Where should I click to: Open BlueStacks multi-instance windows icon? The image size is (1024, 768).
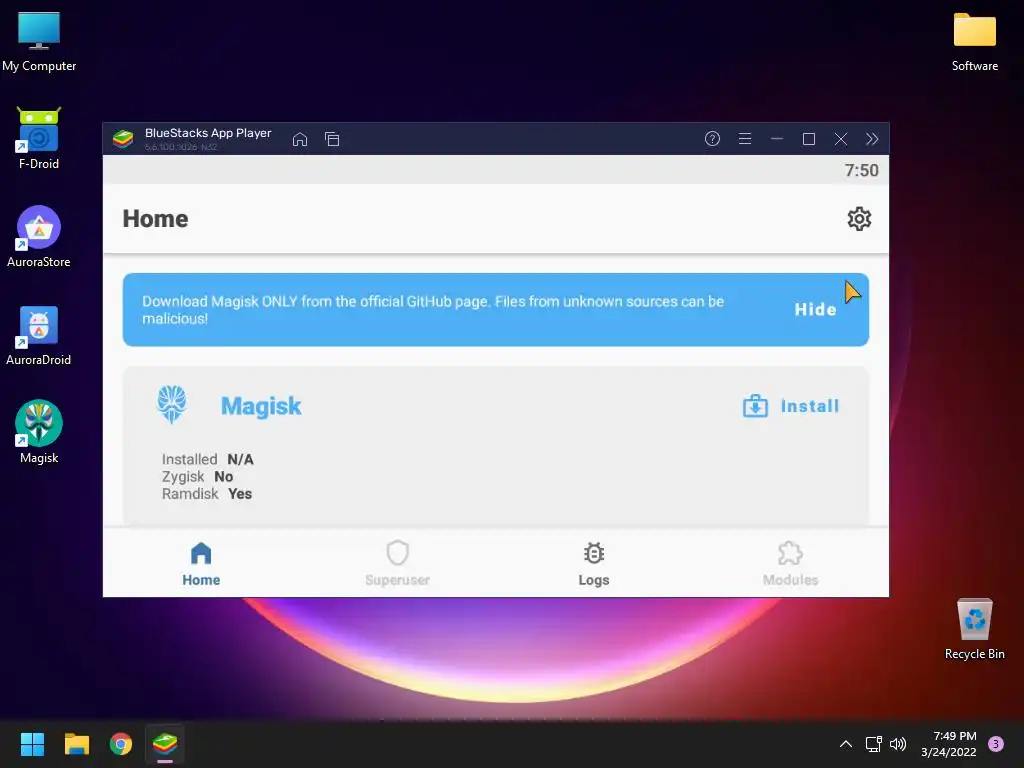332,139
